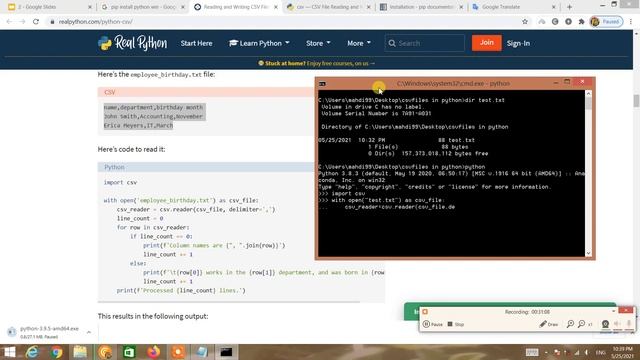Open the taskbar clock and date
The width and height of the screenshot is (640, 360).
[622, 352]
